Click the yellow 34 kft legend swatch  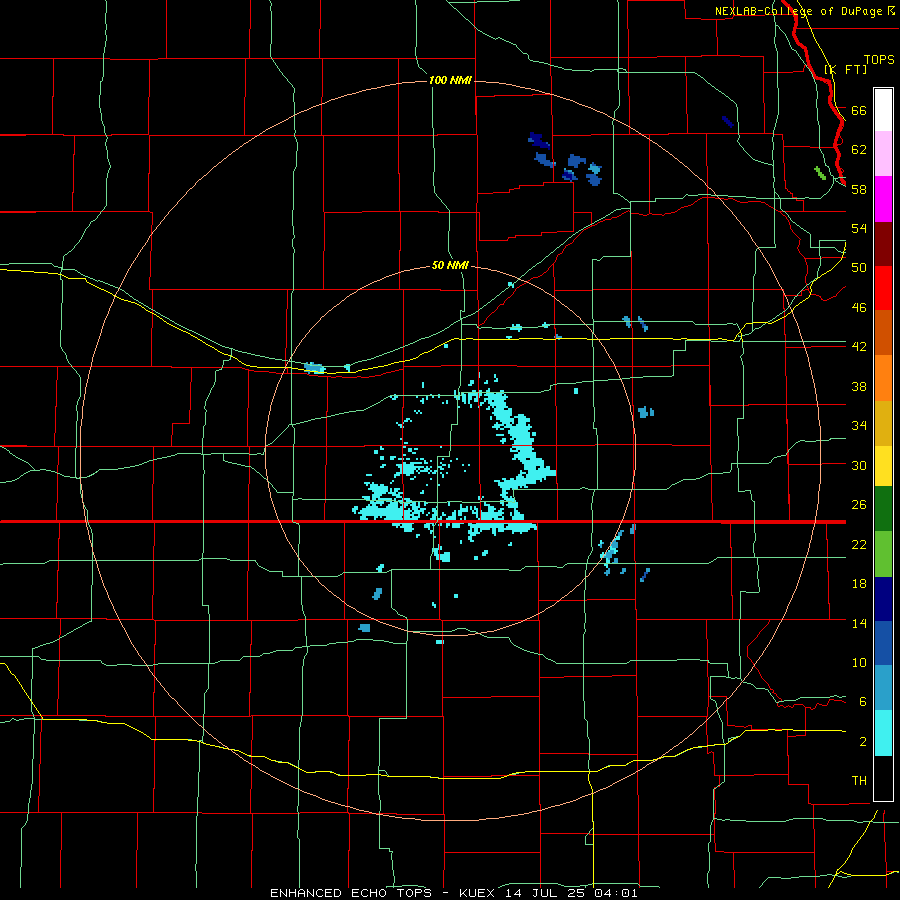point(883,466)
